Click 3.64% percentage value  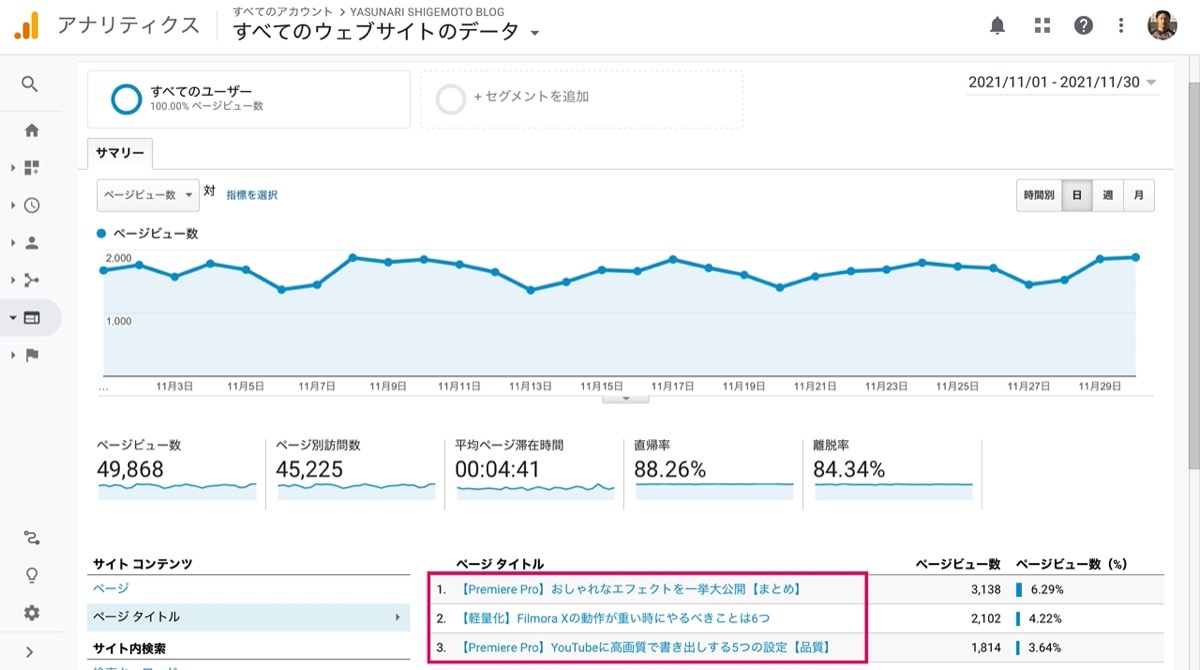[x=1046, y=646]
